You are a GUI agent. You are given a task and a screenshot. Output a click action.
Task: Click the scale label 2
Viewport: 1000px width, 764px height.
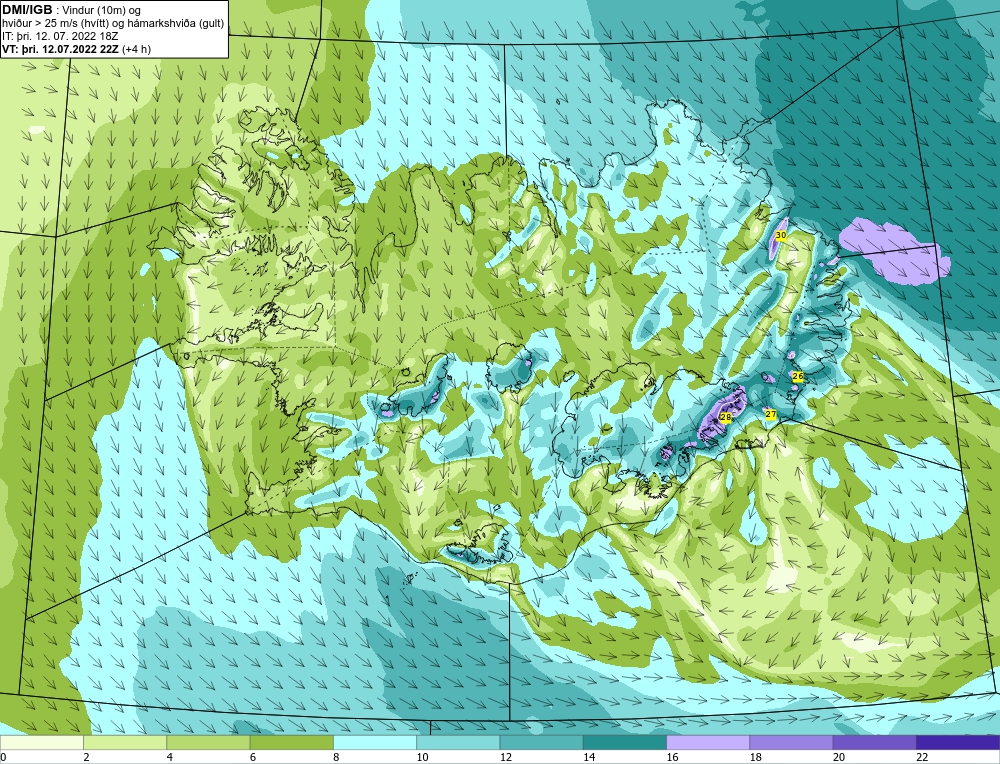(86, 757)
